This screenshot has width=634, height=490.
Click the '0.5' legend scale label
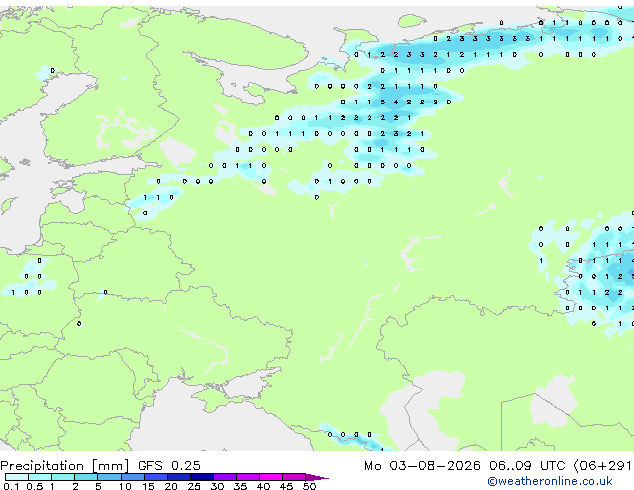click(35, 486)
